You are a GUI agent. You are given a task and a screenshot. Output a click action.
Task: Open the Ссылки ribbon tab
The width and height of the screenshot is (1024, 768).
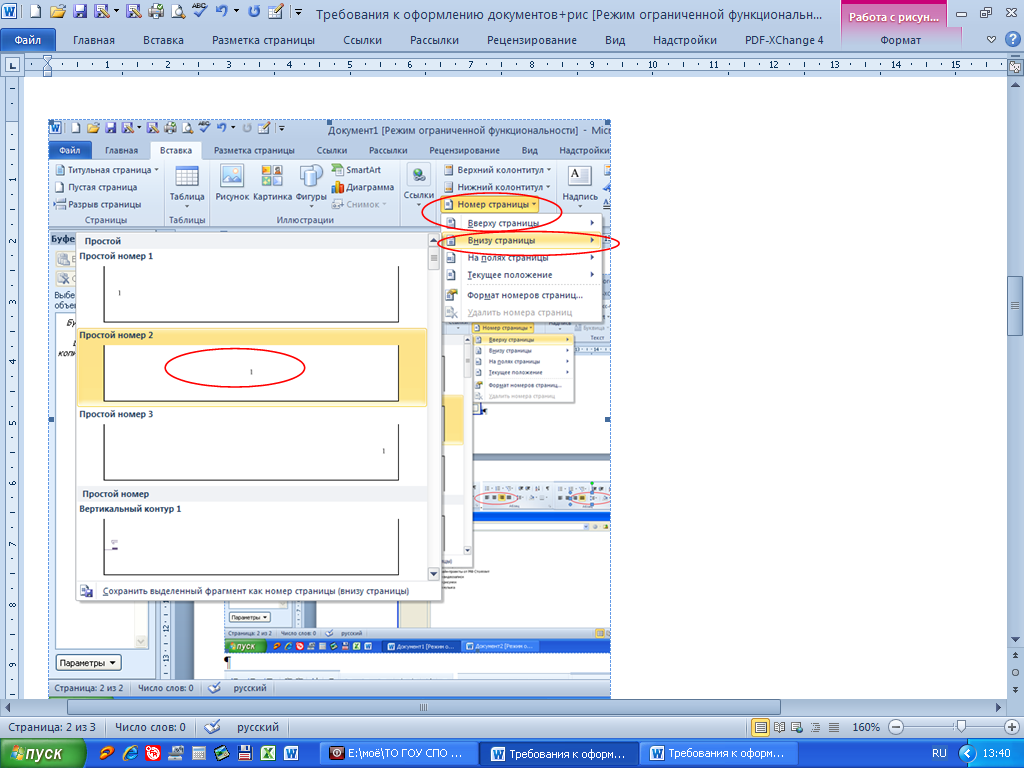362,40
